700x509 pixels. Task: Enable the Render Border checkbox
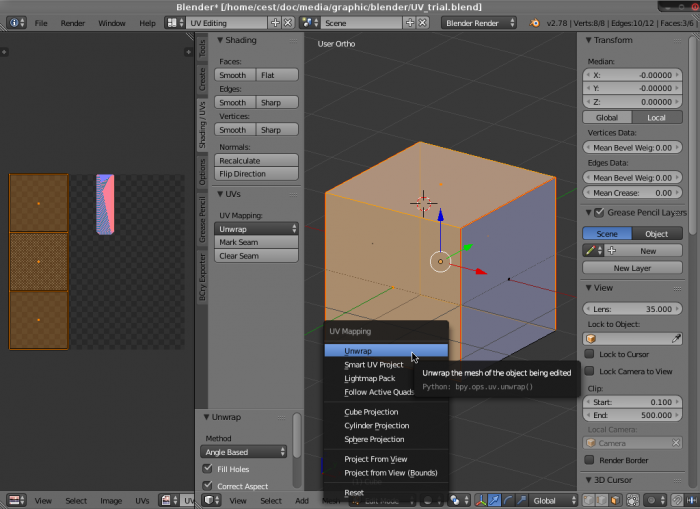(x=590, y=460)
